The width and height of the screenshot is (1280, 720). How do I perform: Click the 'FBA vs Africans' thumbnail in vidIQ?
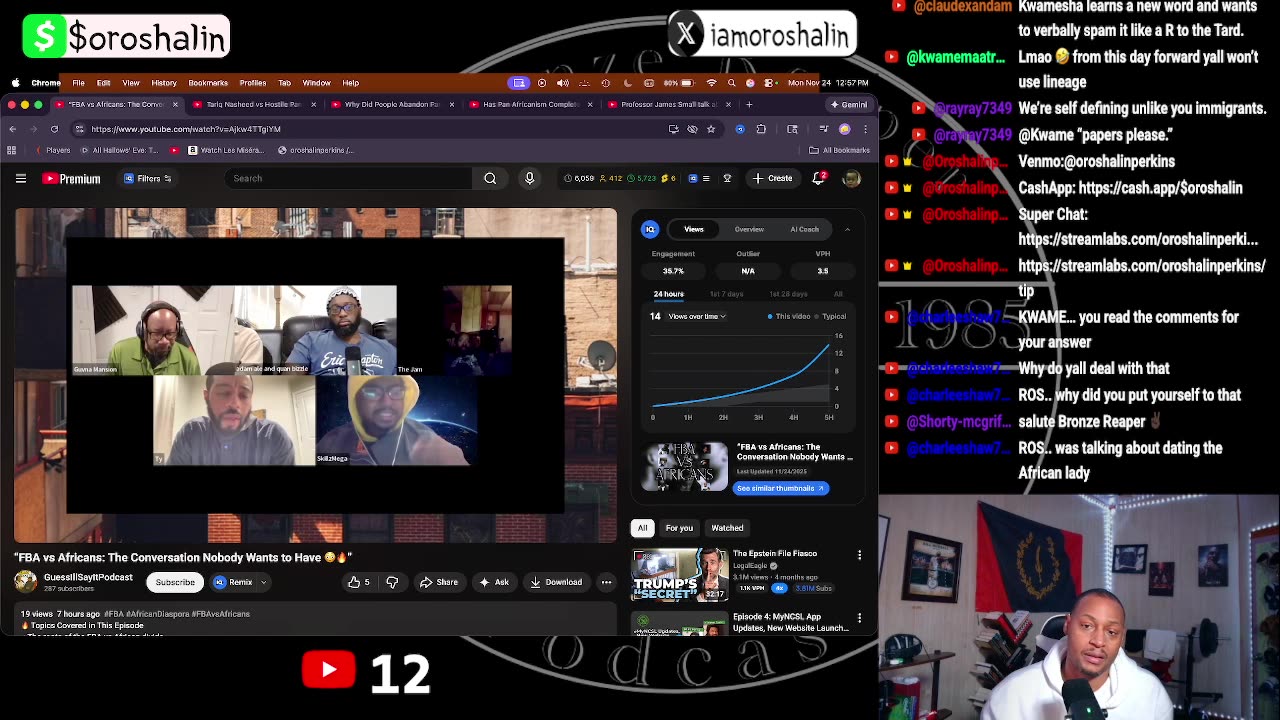click(x=685, y=466)
